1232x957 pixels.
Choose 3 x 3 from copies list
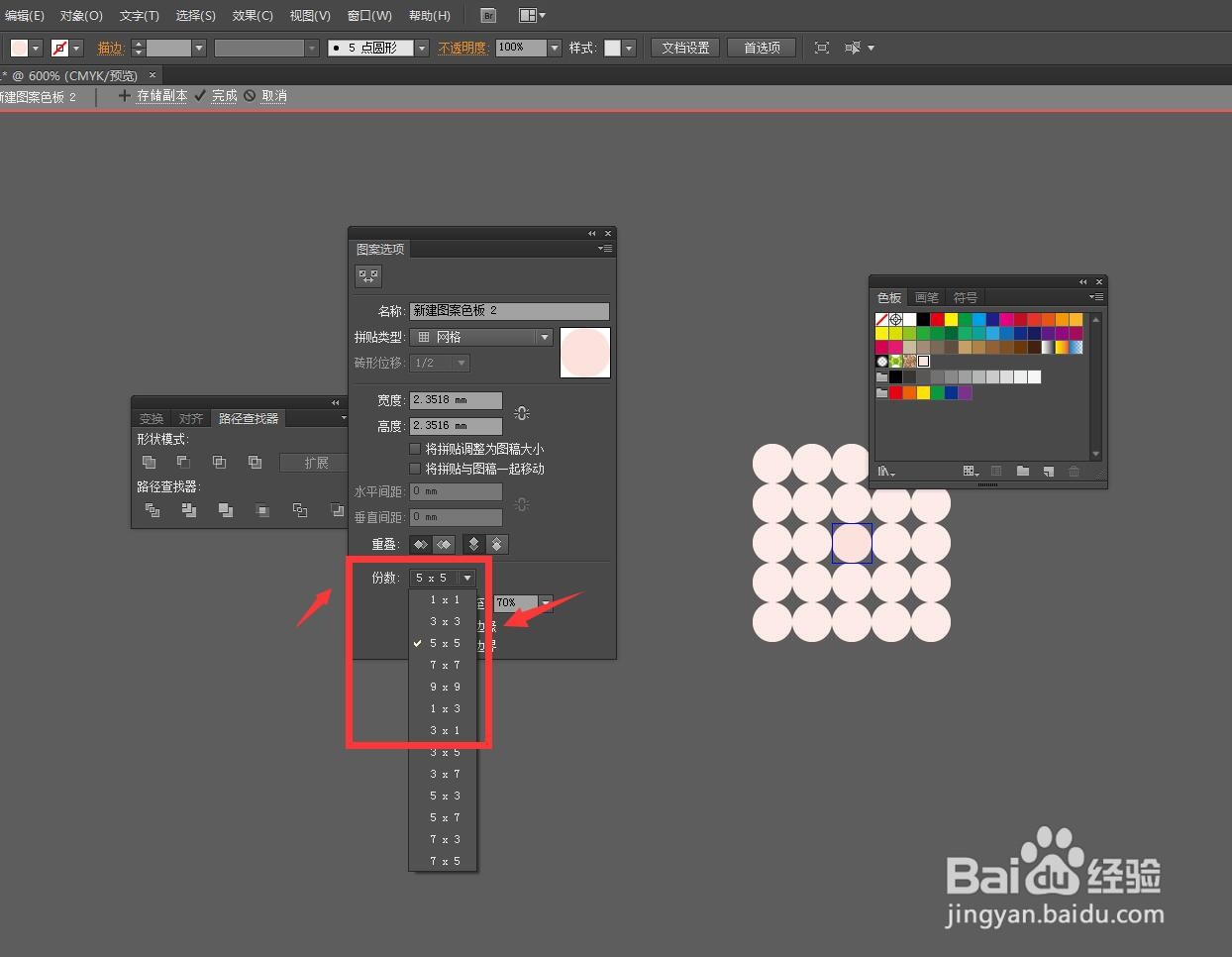[x=443, y=621]
